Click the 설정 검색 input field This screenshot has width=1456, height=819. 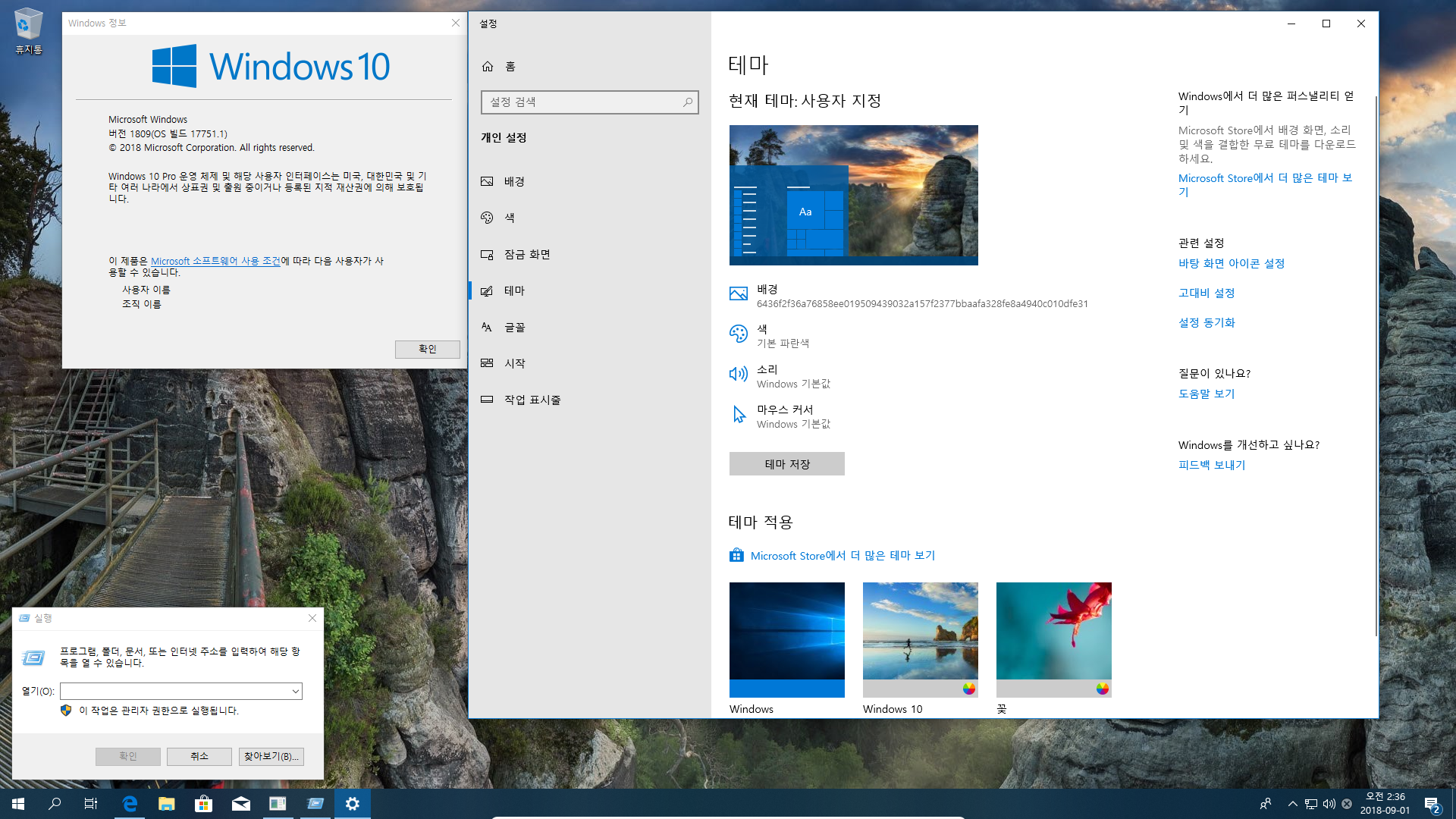point(590,102)
